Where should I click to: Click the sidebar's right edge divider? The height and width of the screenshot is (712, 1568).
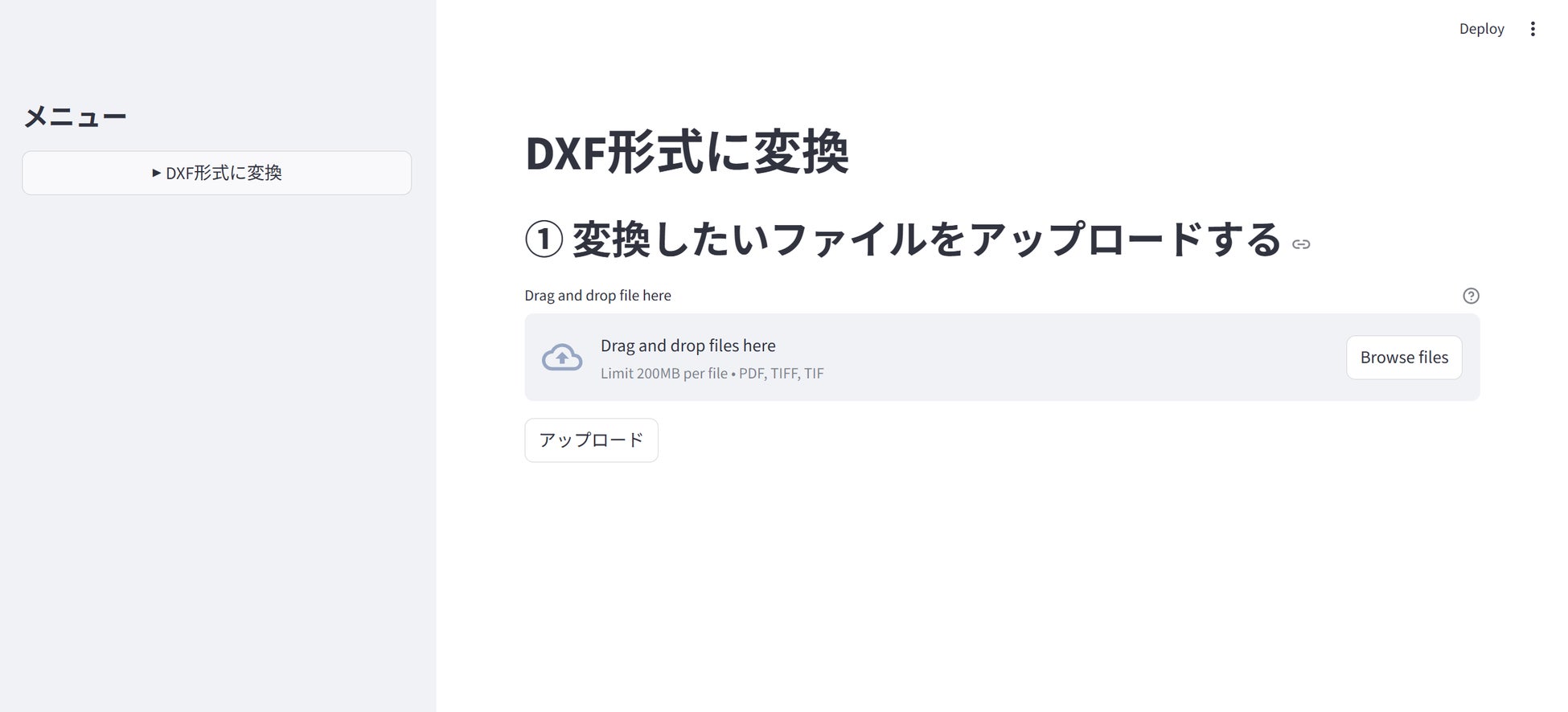[436, 356]
